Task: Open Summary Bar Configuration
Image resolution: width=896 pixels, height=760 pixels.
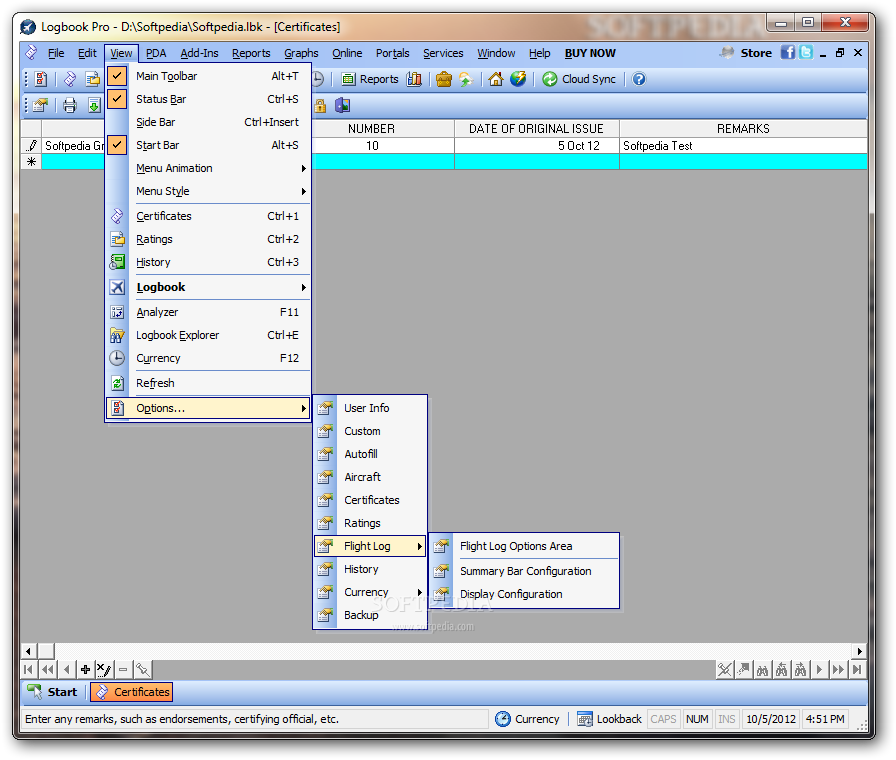Action: [524, 571]
